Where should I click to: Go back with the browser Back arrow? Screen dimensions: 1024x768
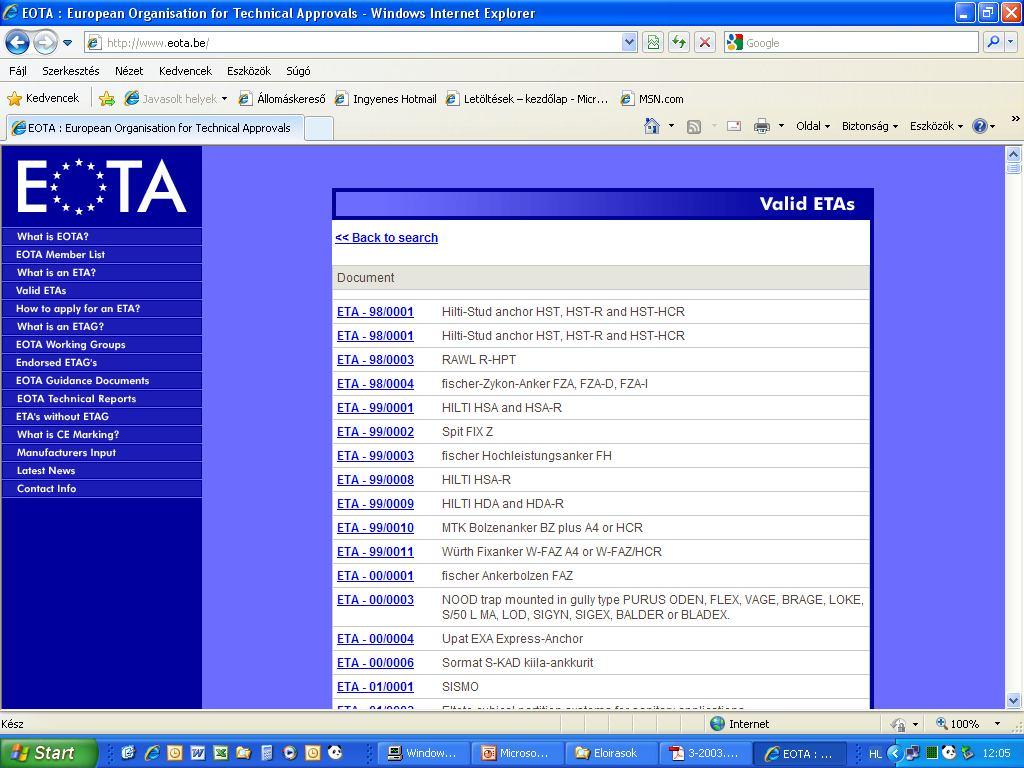click(17, 43)
